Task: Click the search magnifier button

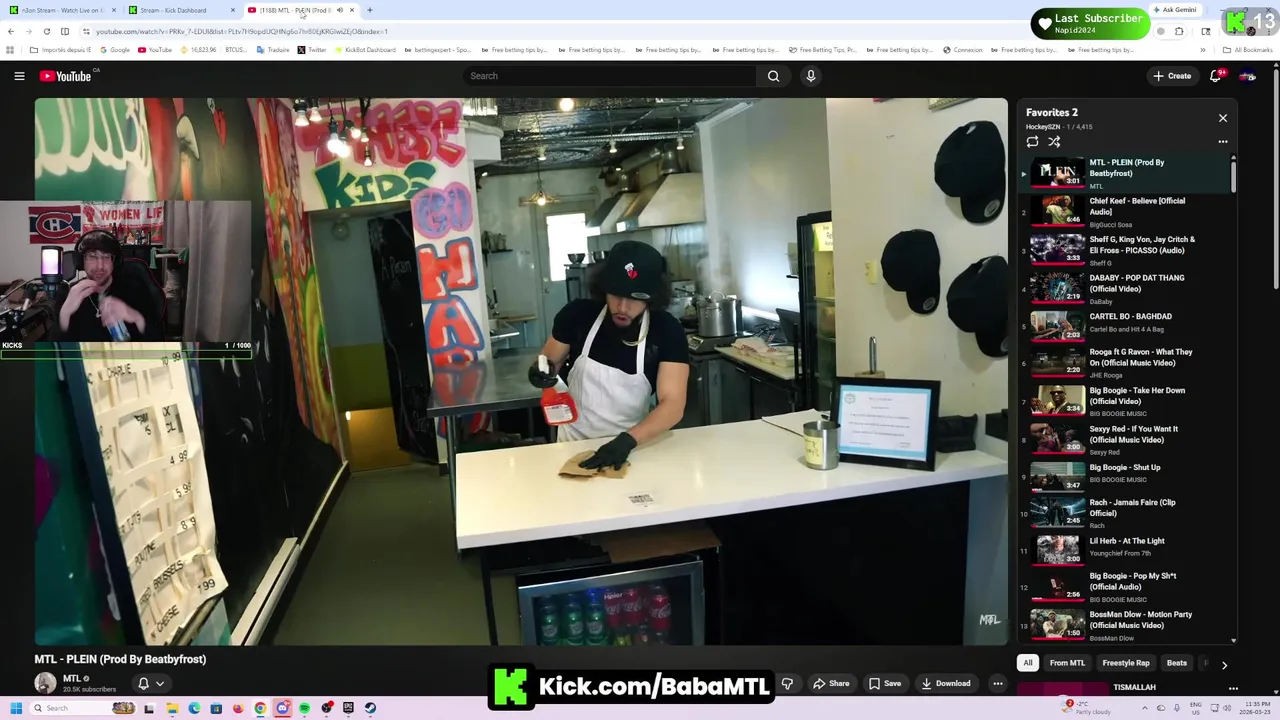Action: coord(773,76)
